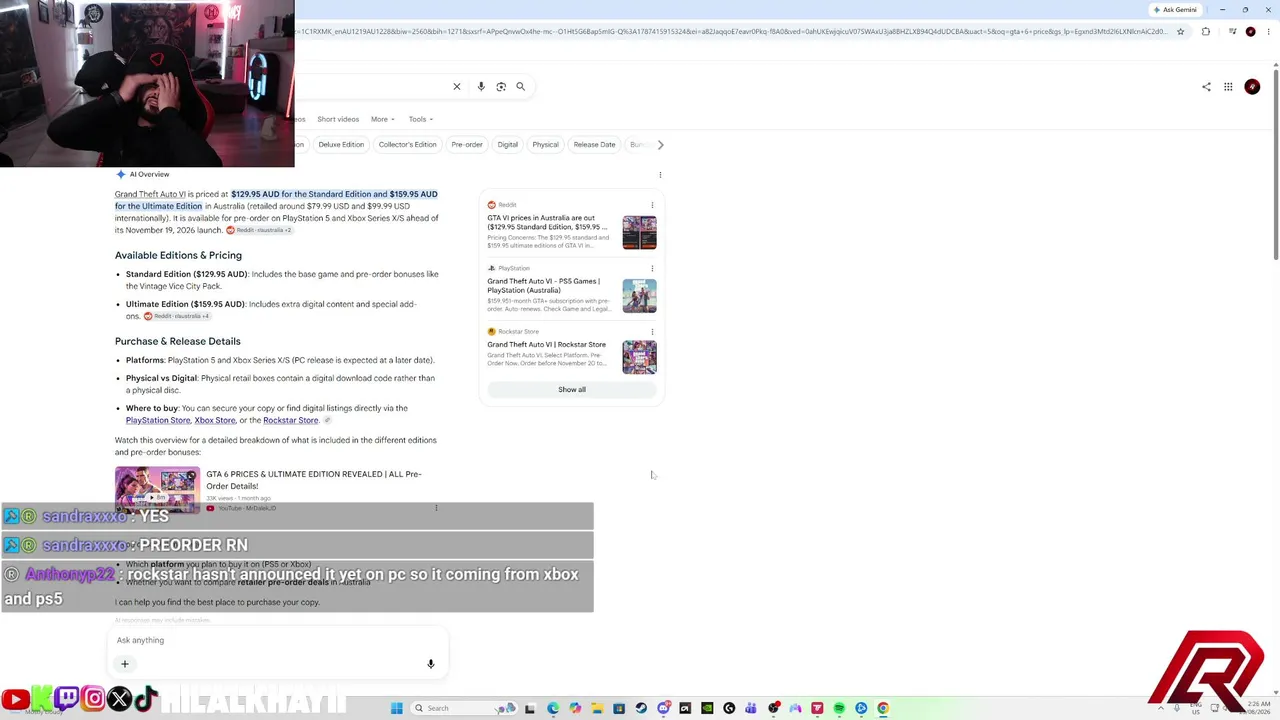
Task: Switch to Google Chrome in the taskbar
Action: point(883,708)
